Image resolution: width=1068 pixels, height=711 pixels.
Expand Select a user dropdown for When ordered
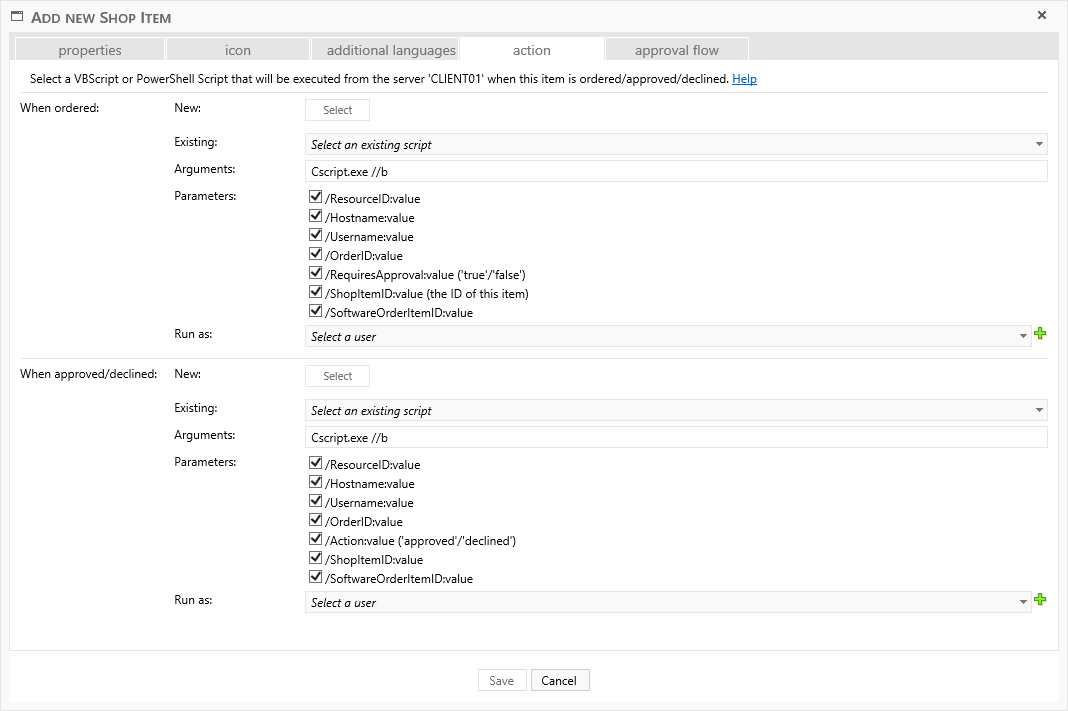667,337
